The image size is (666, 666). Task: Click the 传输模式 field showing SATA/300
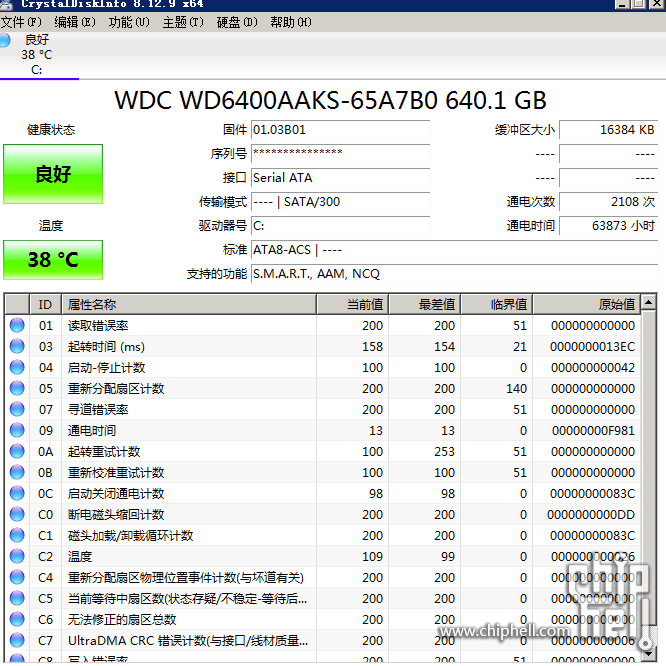point(341,202)
